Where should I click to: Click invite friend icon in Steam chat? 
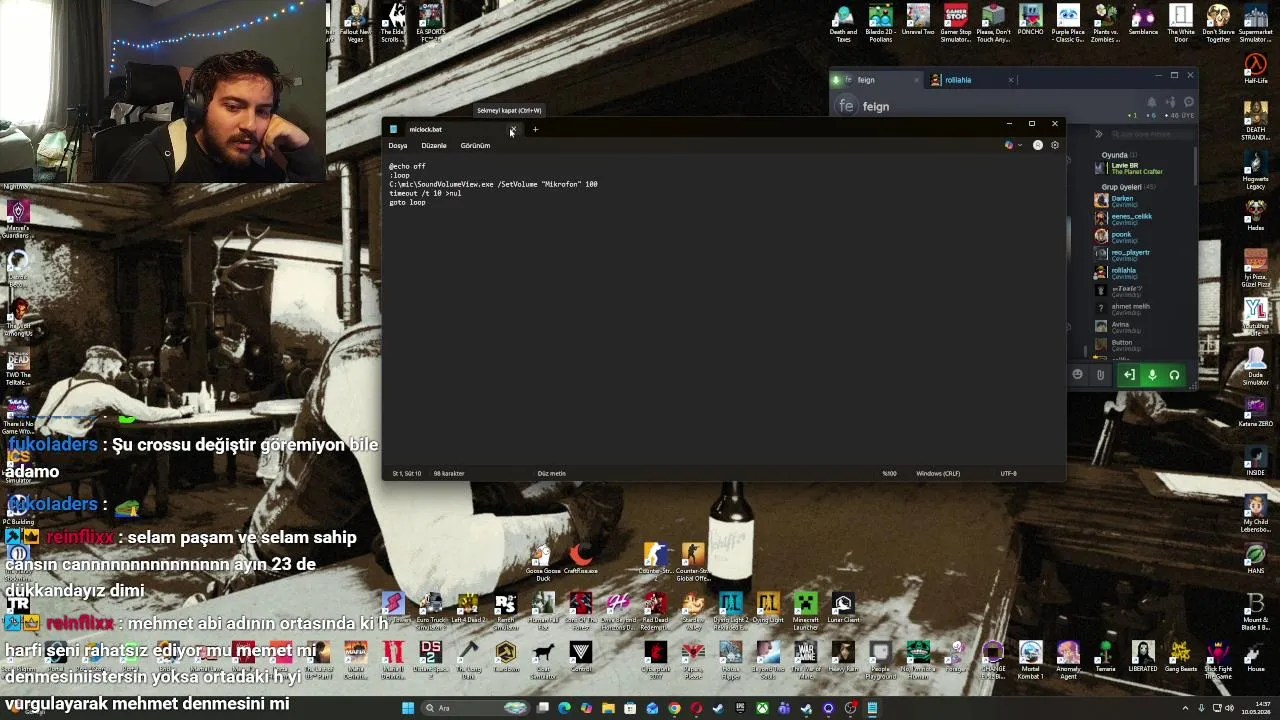(x=1170, y=102)
